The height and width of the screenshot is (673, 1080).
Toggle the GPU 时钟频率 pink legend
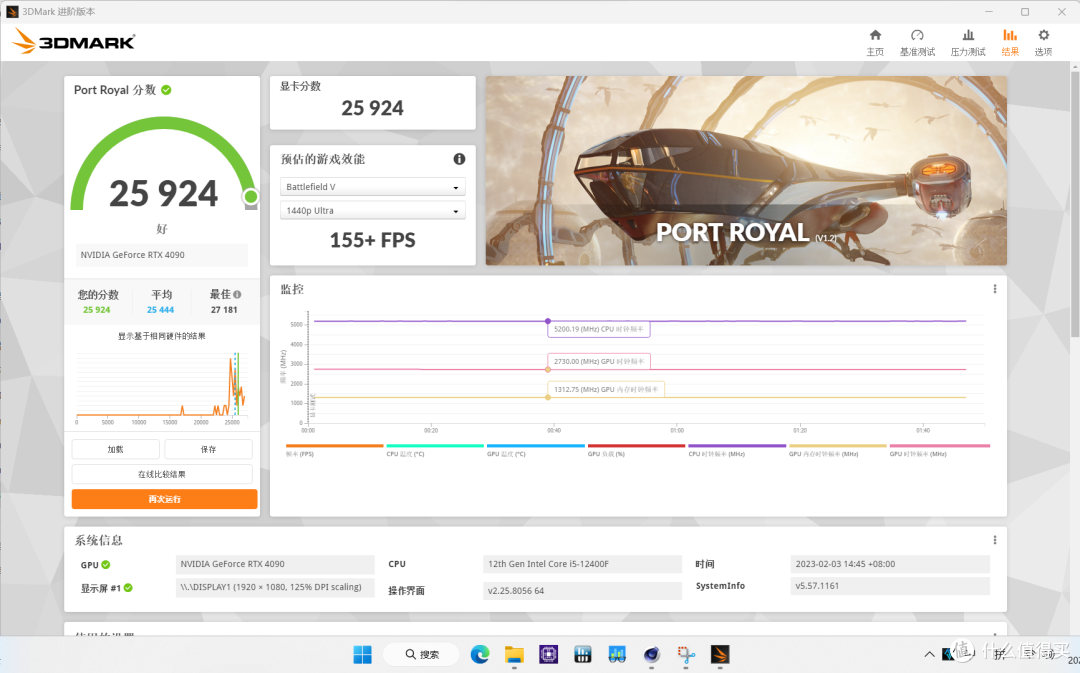[939, 446]
